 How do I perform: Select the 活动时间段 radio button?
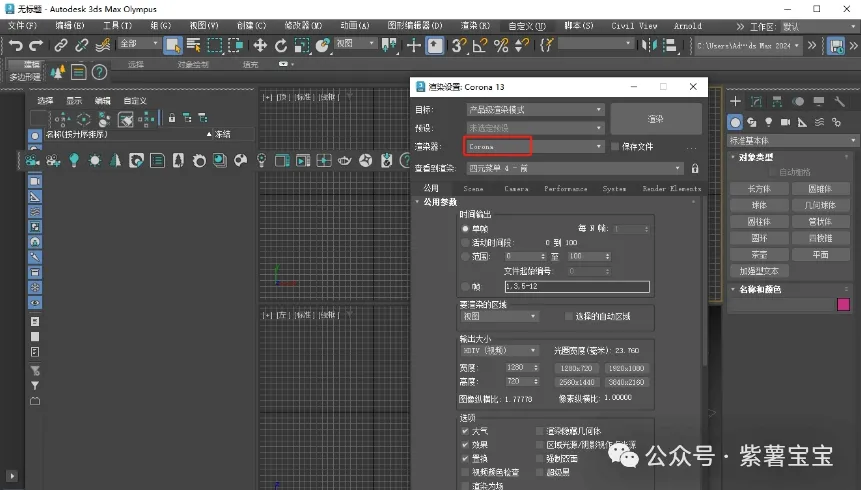pyautogui.click(x=465, y=243)
